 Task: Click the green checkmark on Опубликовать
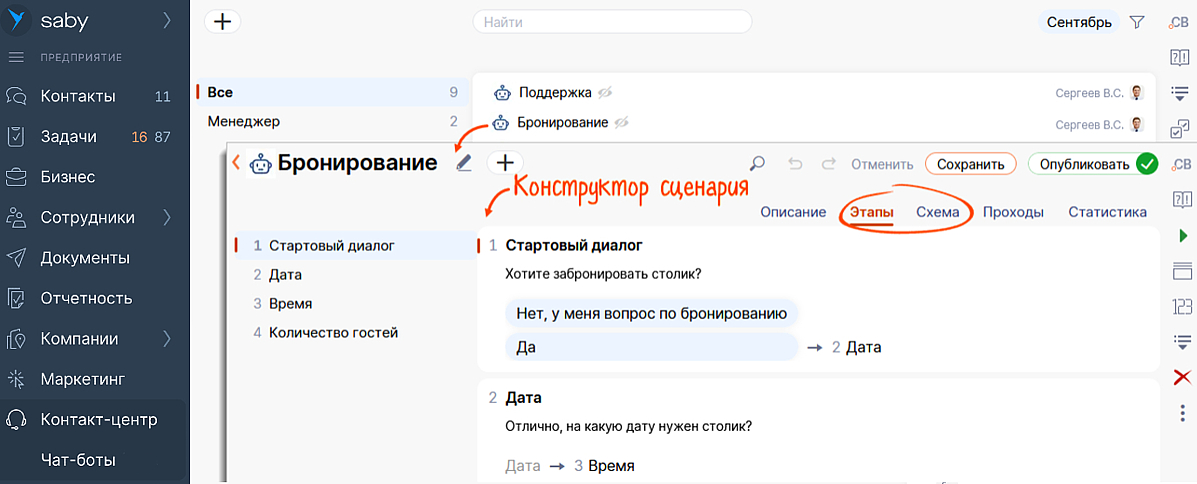click(x=1146, y=164)
